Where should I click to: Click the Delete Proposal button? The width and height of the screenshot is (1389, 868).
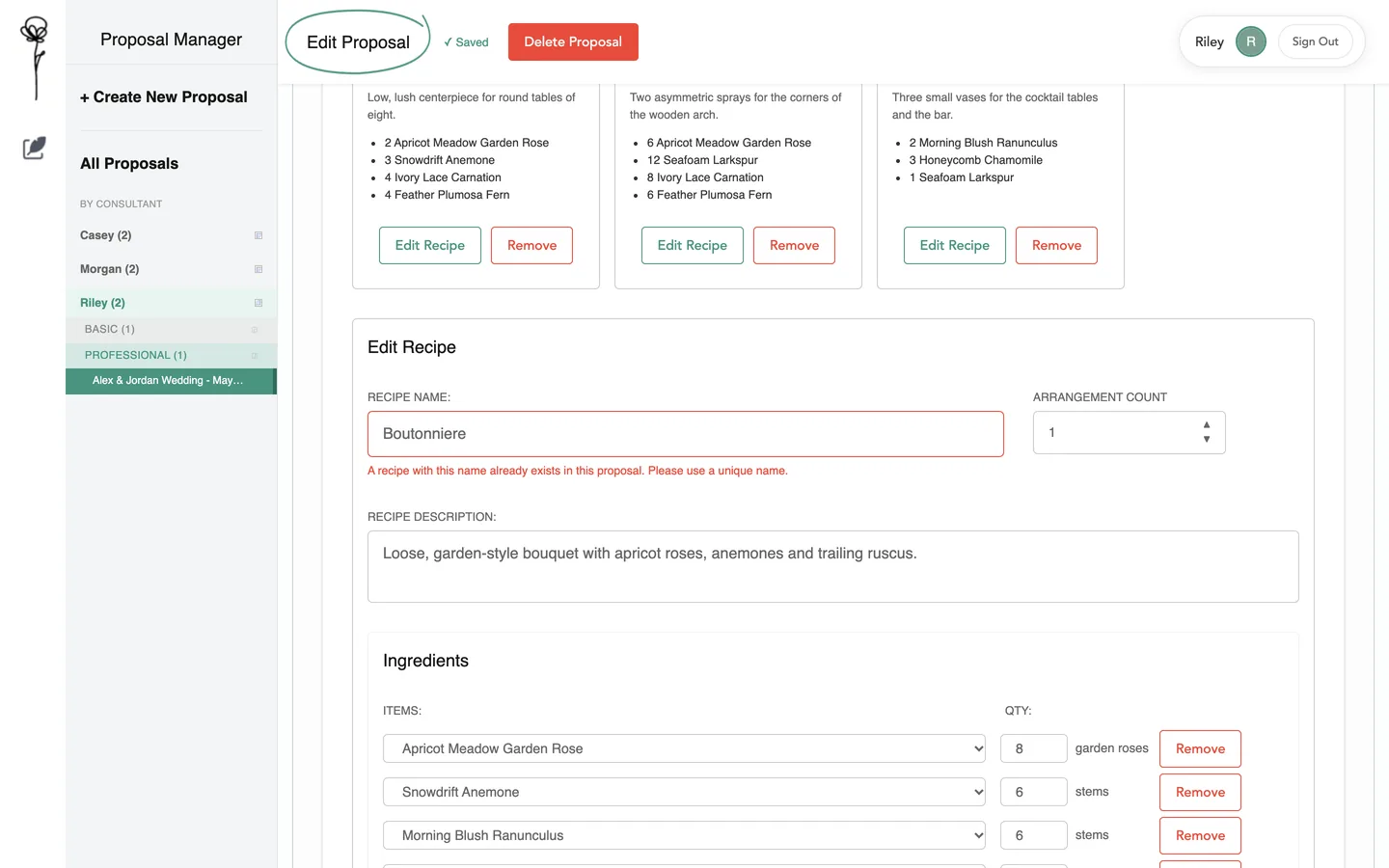[x=573, y=41]
